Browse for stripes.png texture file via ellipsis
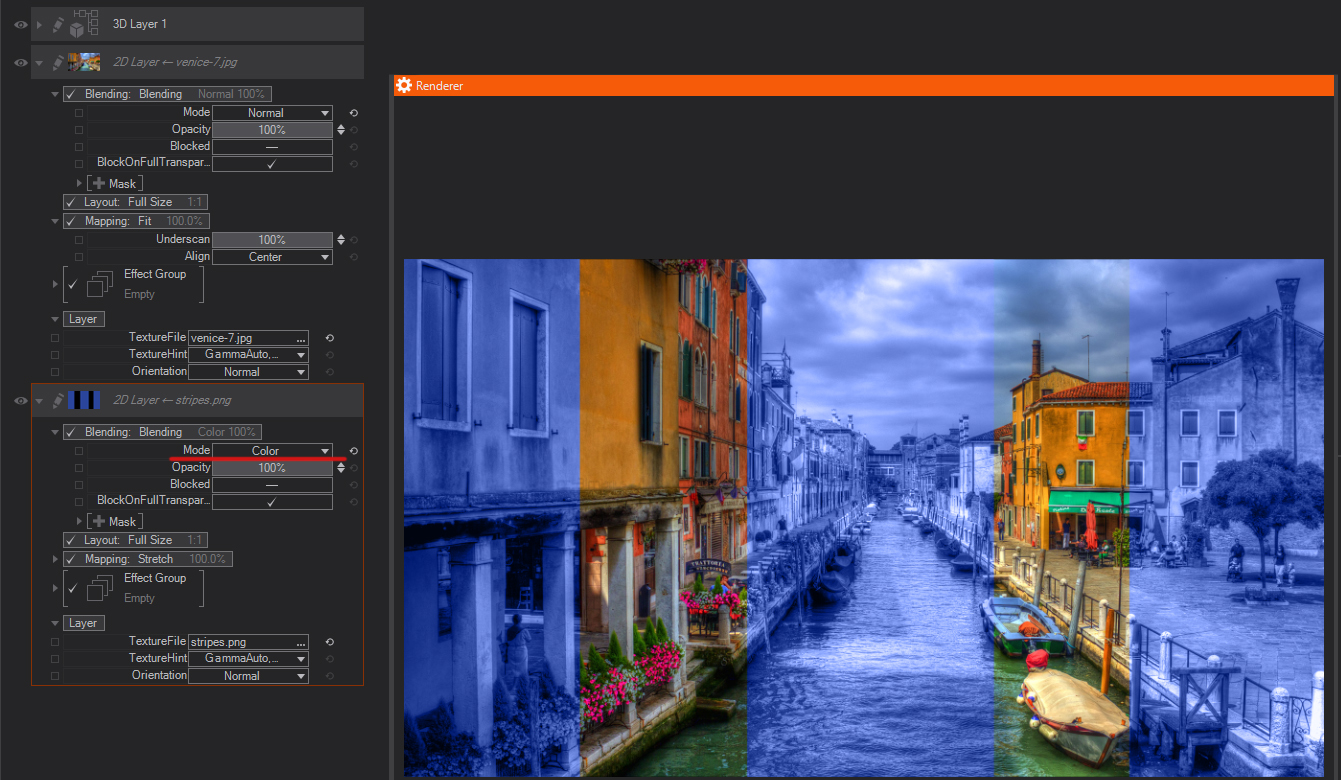The image size is (1341, 780). click(x=301, y=642)
